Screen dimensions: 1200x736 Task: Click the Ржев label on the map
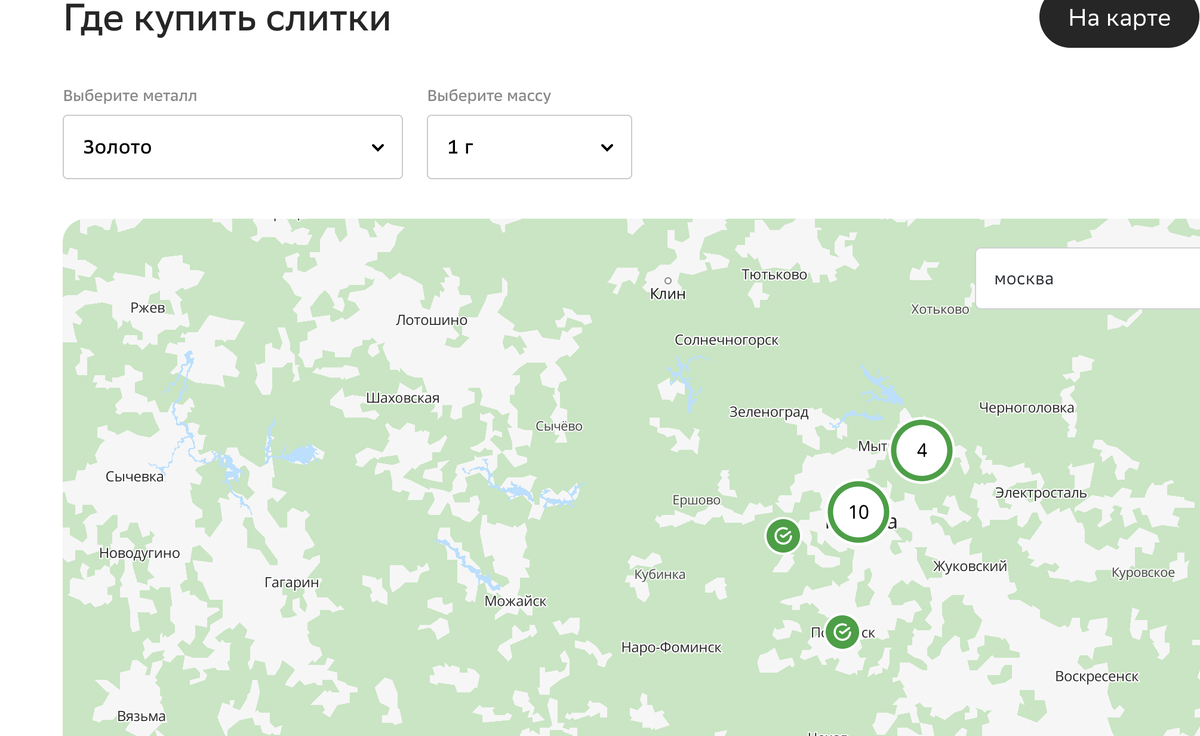point(147,308)
